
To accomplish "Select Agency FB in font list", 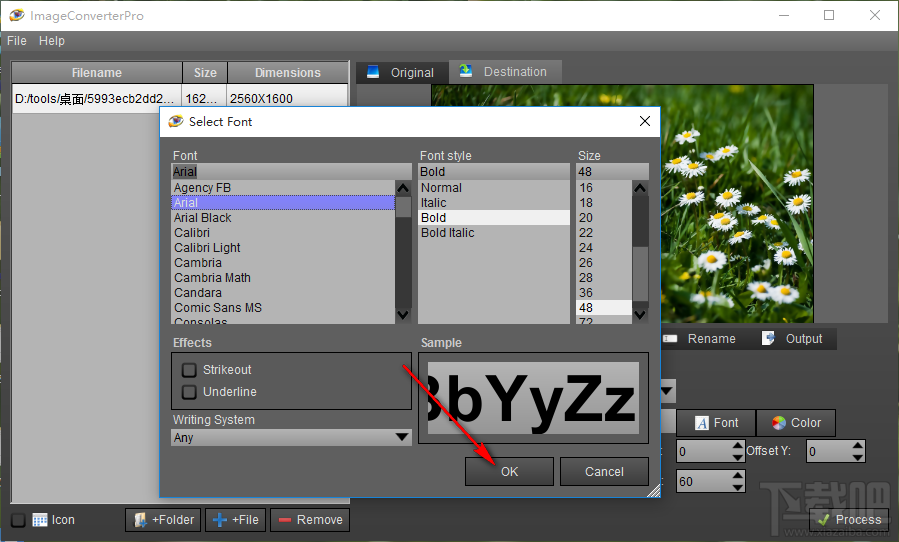I will (283, 188).
